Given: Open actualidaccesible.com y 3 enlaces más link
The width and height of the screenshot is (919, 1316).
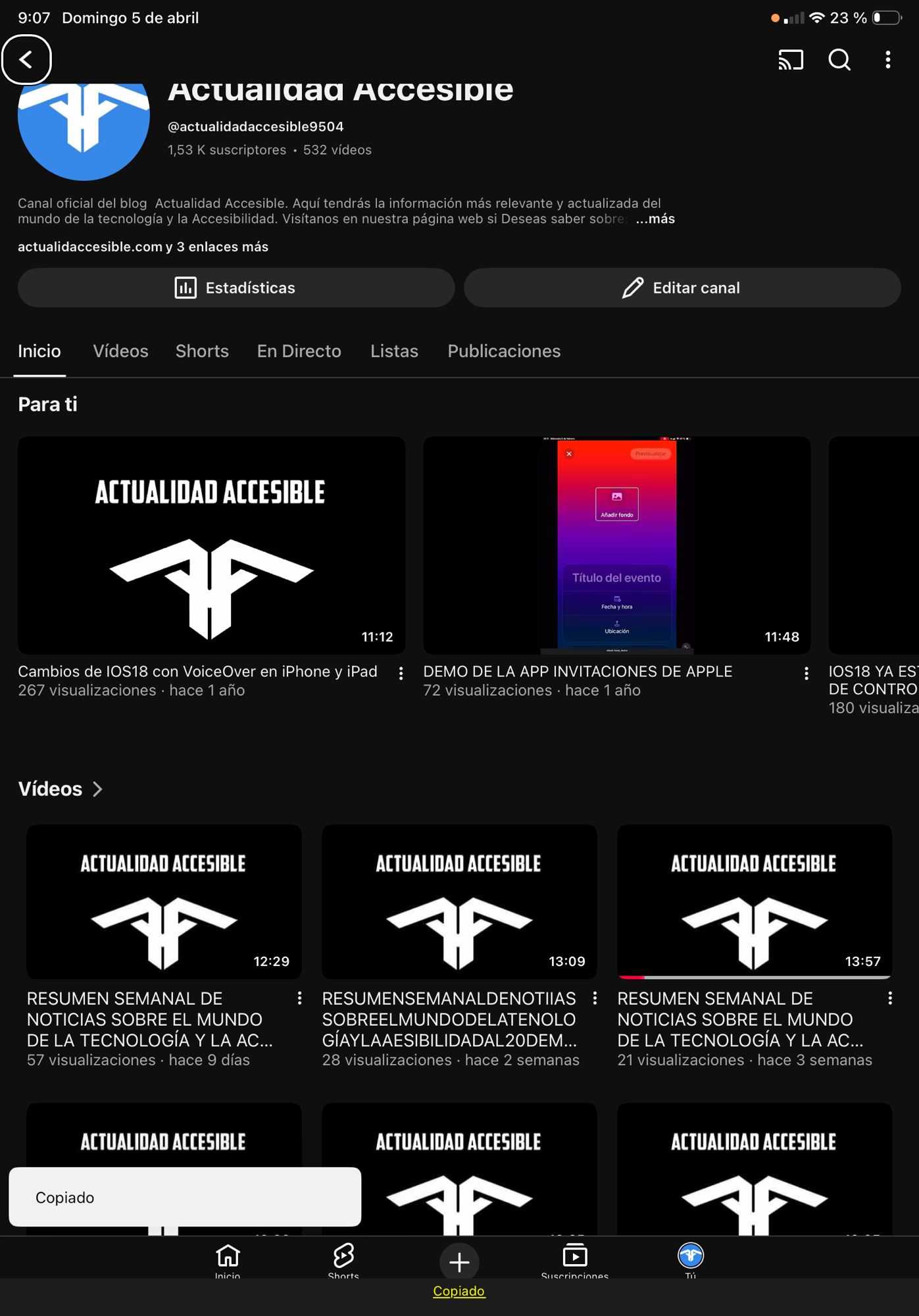Looking at the screenshot, I should tap(143, 247).
